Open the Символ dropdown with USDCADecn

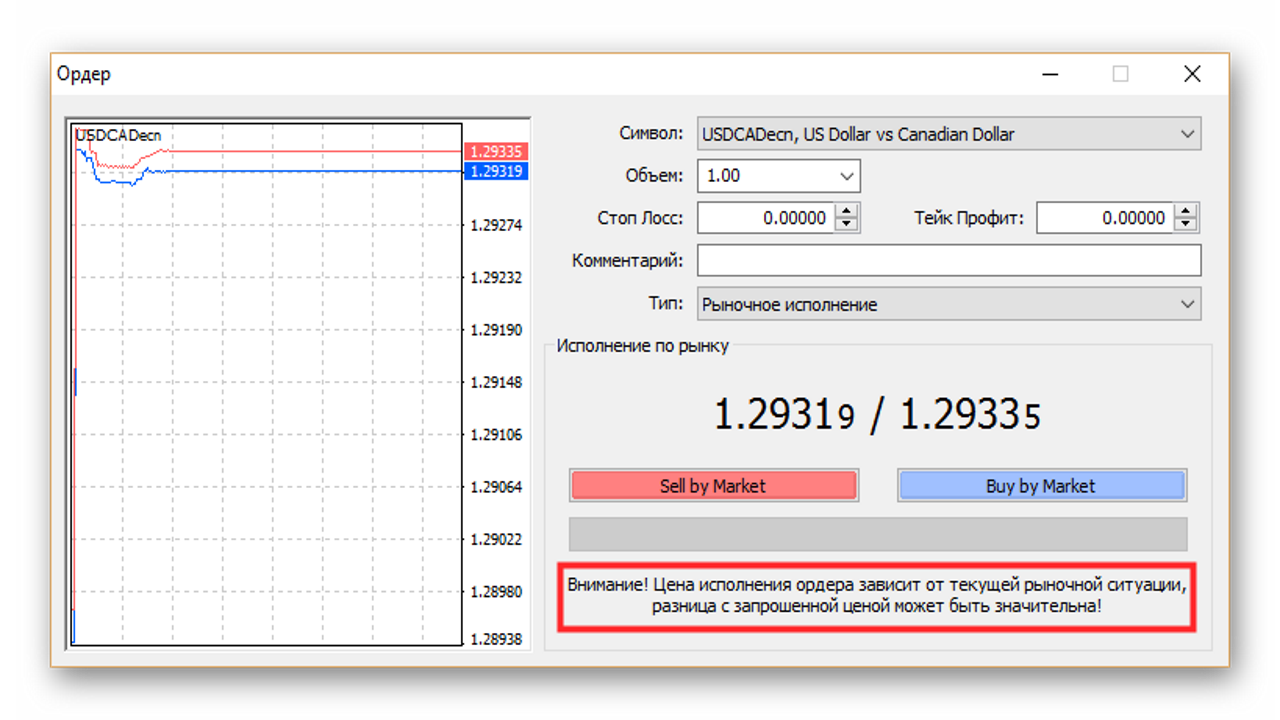coord(949,134)
